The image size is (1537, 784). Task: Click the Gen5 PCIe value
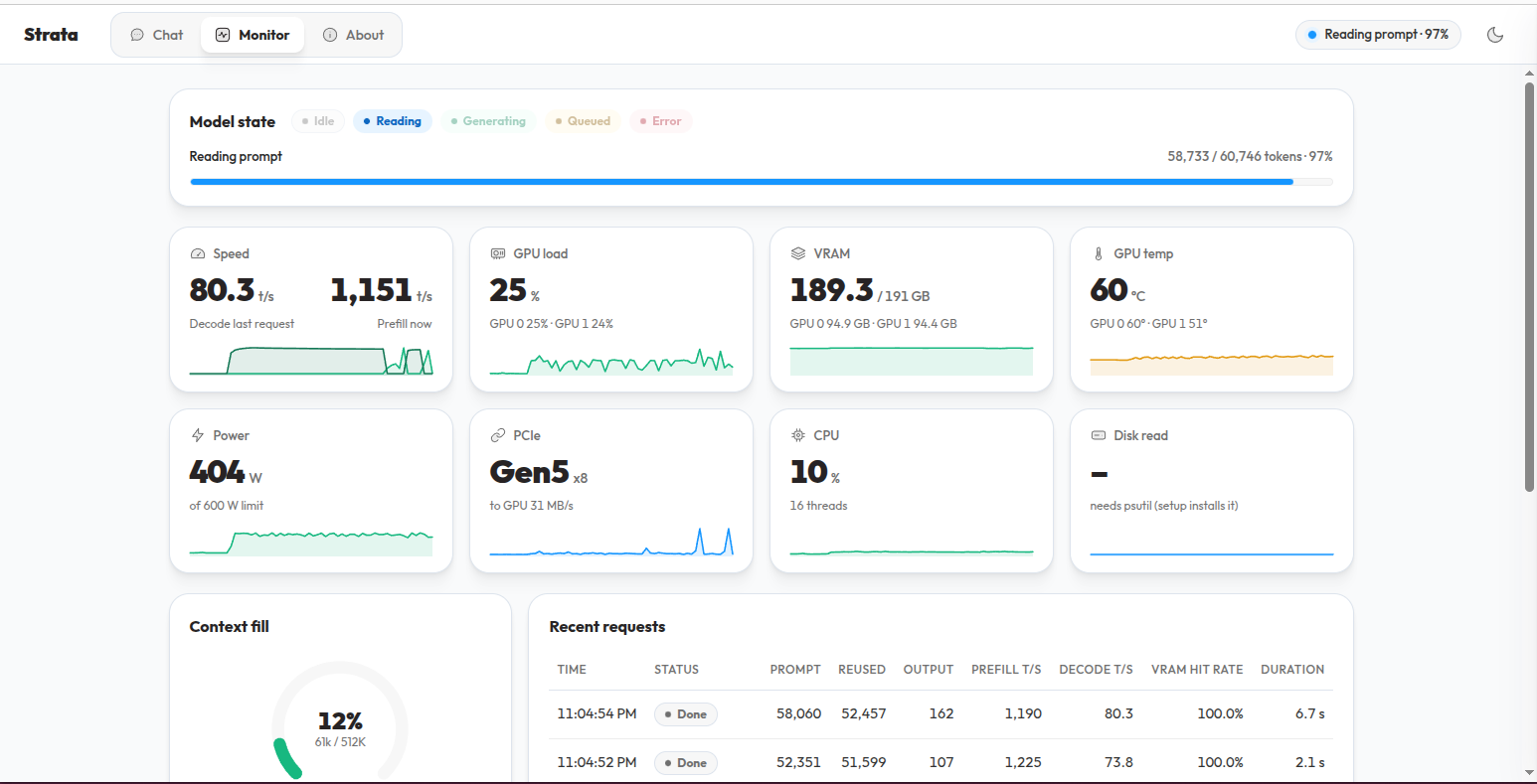point(529,472)
